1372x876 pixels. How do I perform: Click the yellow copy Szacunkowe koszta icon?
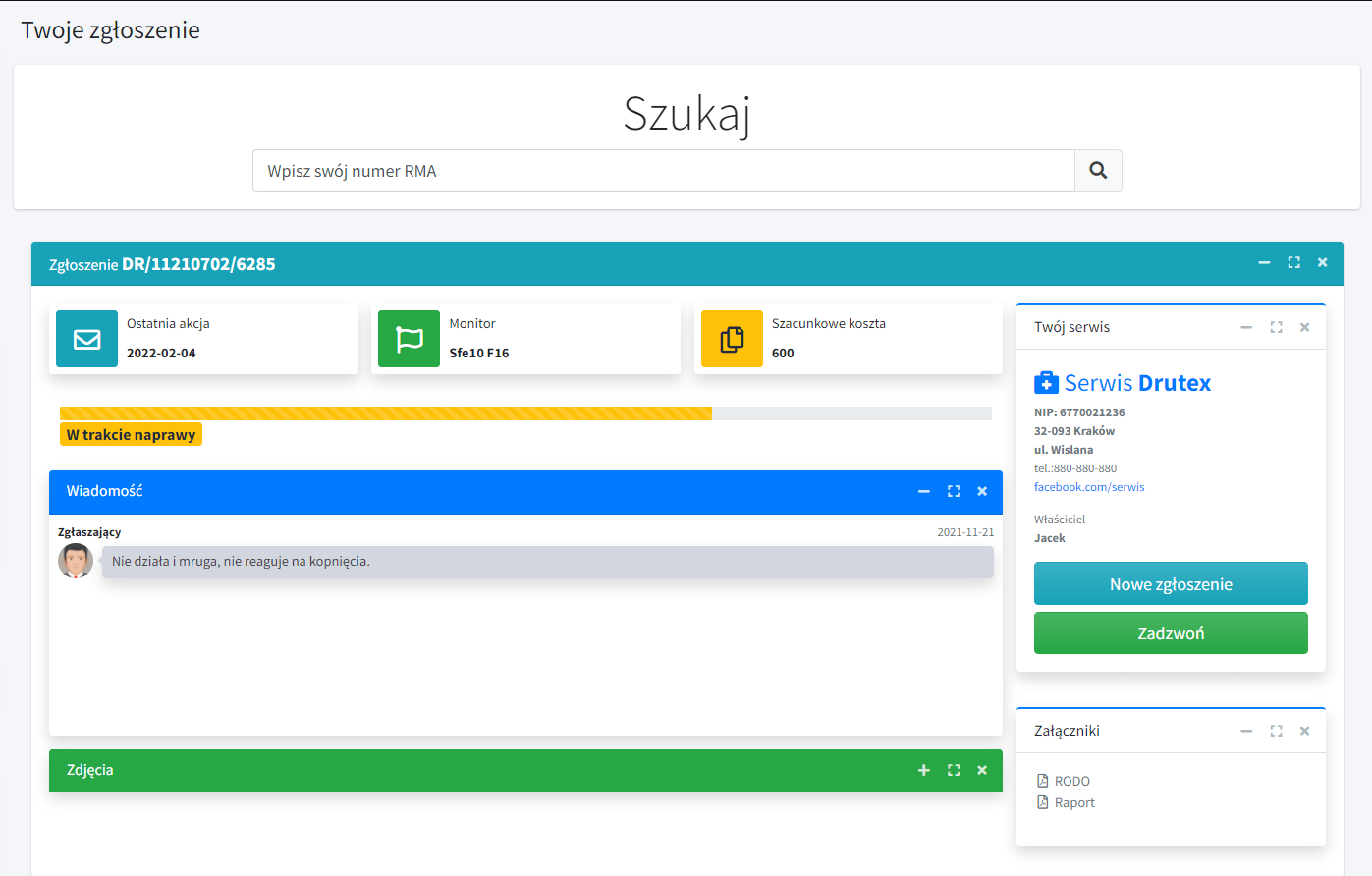pyautogui.click(x=732, y=339)
